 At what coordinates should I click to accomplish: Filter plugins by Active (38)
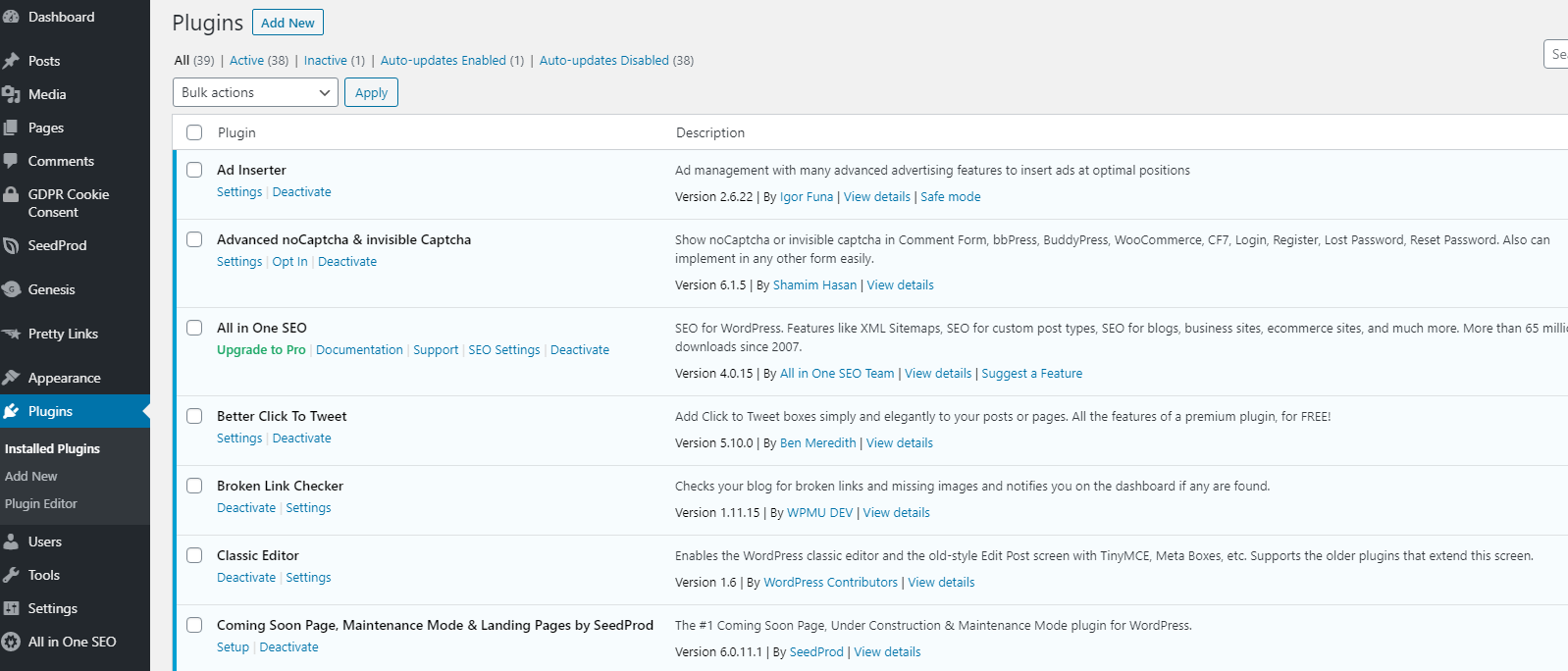pyautogui.click(x=259, y=60)
